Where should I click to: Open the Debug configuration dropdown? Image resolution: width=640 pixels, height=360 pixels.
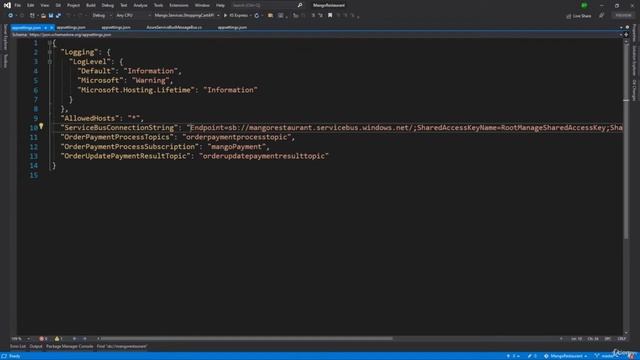click(x=101, y=16)
